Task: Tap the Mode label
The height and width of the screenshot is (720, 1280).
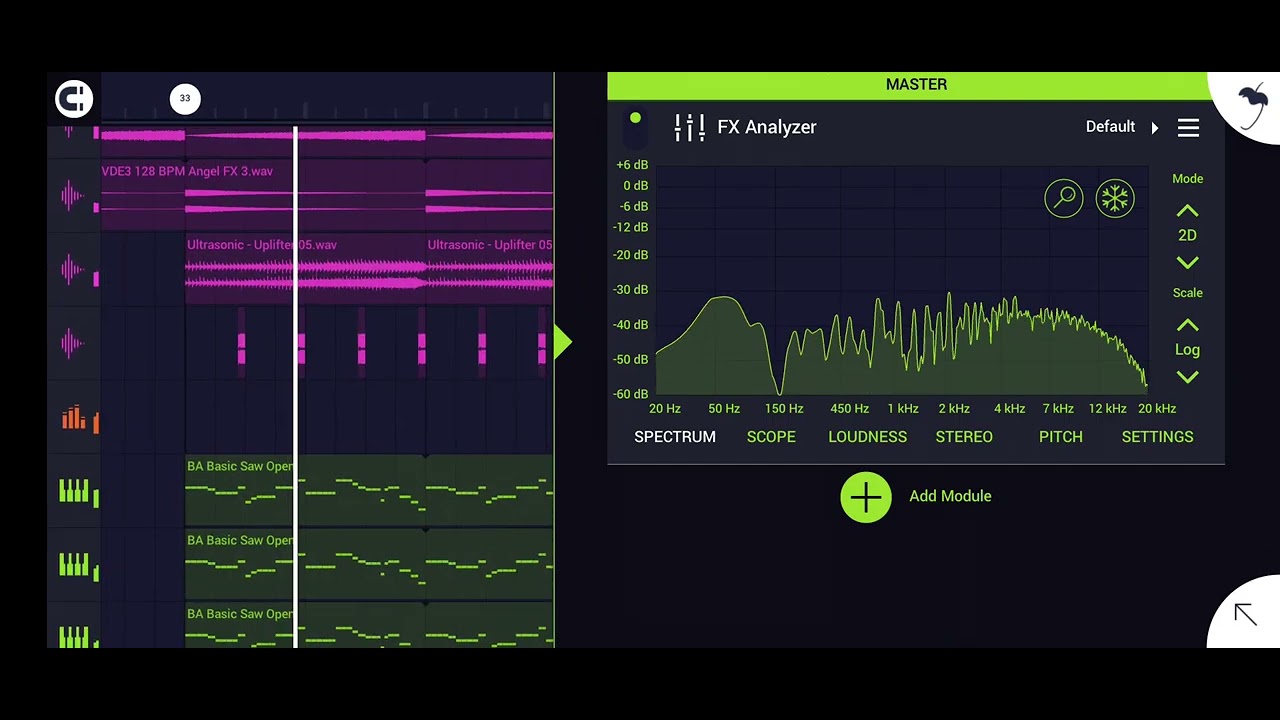Action: [x=1187, y=179]
